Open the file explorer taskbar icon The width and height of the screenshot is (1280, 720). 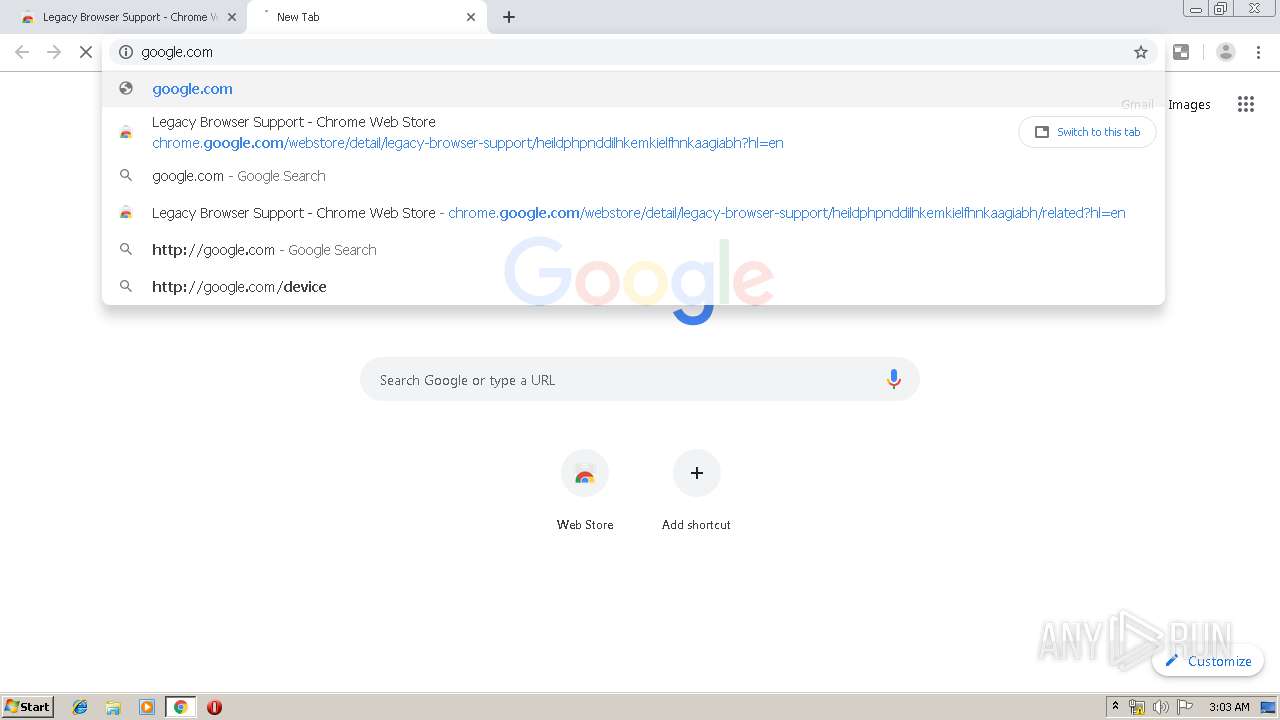[x=113, y=707]
